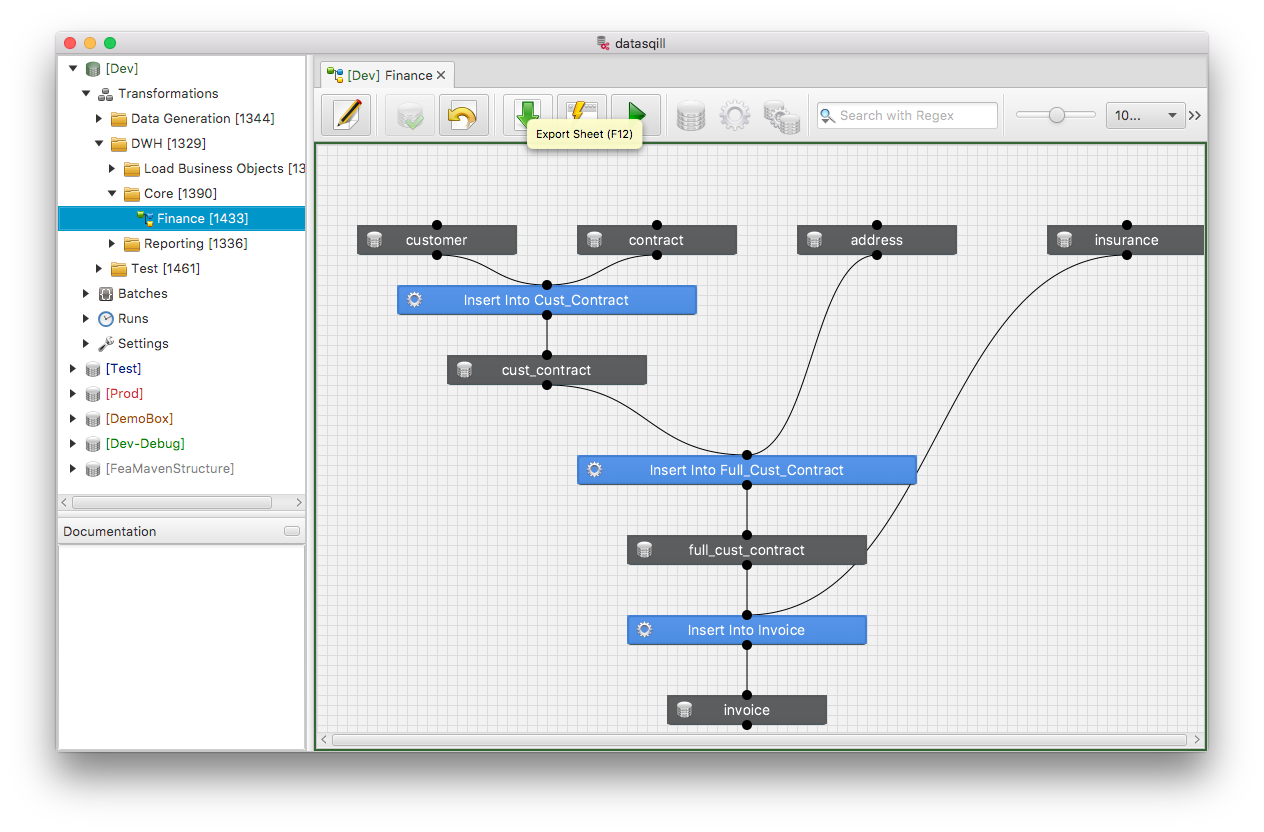The width and height of the screenshot is (1264, 832).
Task: Click the database checkmark commit icon
Action: click(x=410, y=115)
